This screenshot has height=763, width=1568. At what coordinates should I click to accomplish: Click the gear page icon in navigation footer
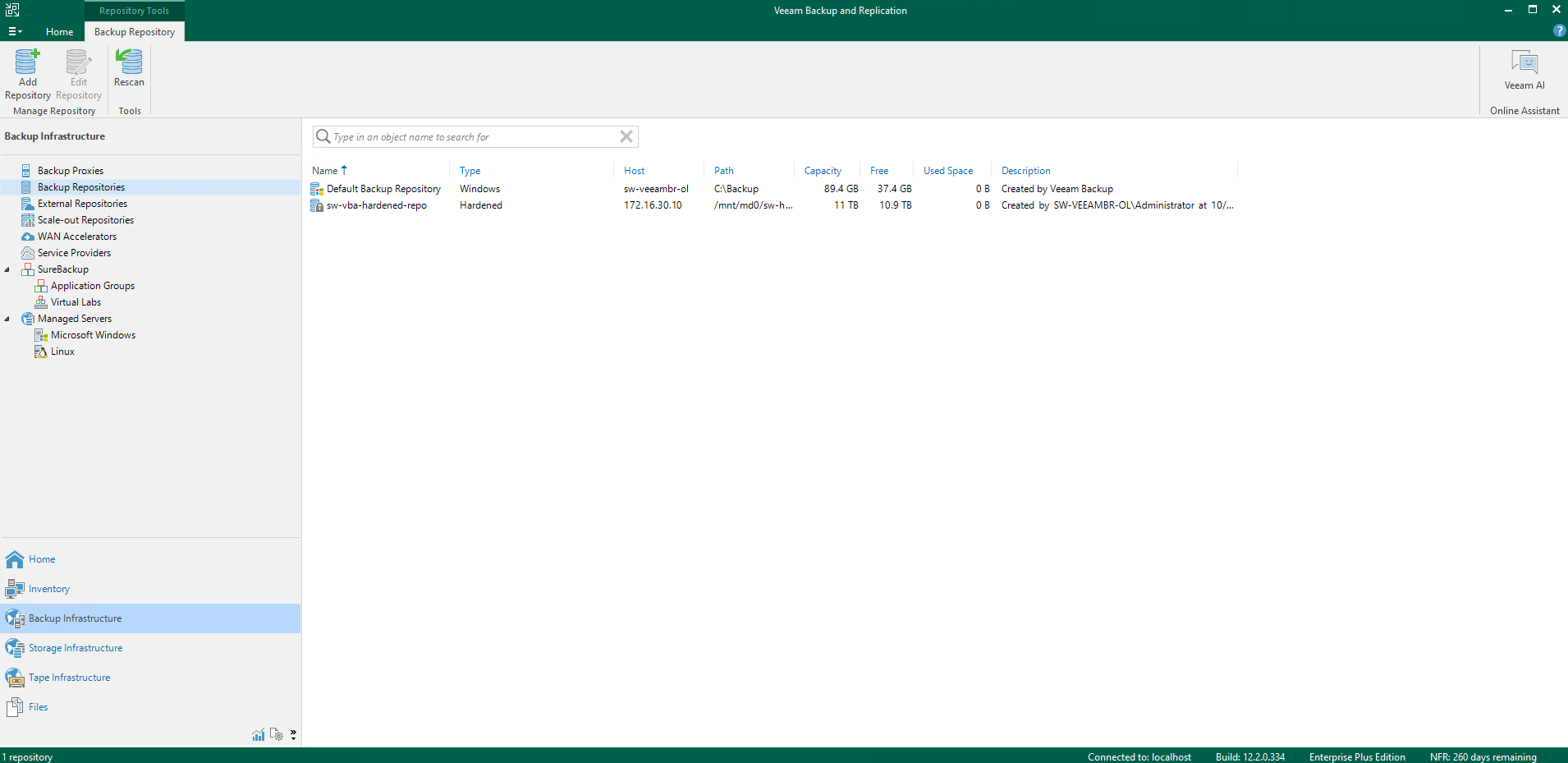(x=277, y=734)
